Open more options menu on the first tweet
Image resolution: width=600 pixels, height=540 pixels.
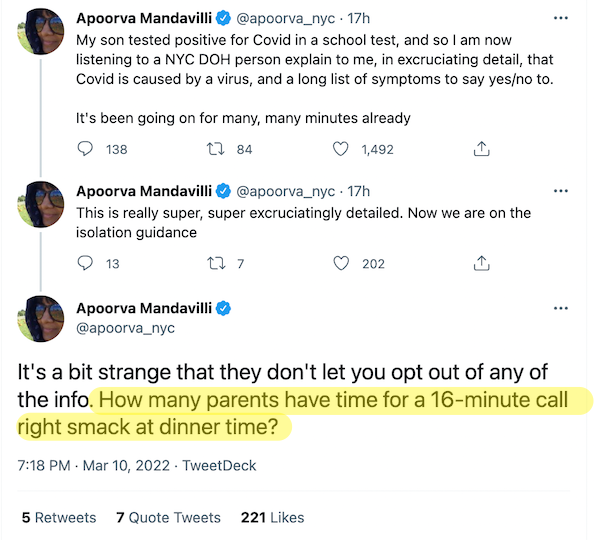[x=561, y=18]
